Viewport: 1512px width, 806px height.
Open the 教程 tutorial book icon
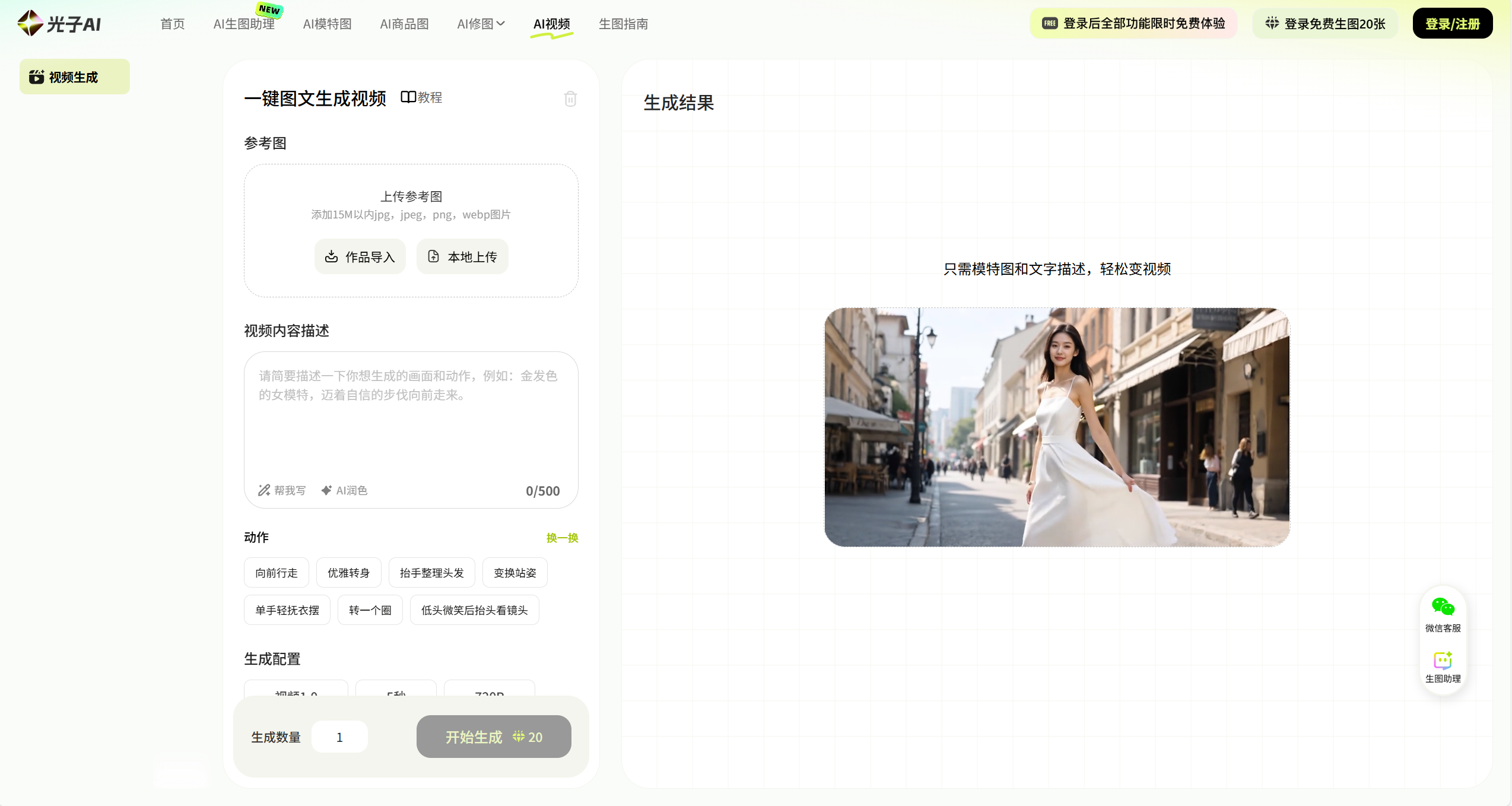tap(408, 97)
